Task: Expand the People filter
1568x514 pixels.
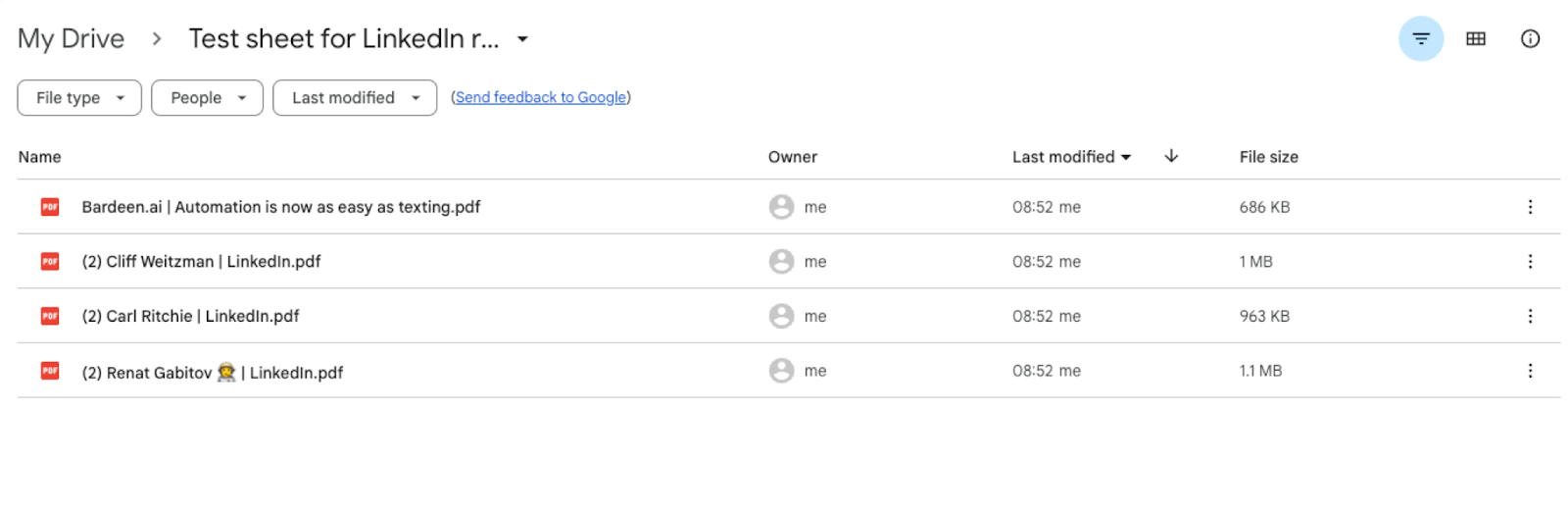Action: tap(207, 98)
